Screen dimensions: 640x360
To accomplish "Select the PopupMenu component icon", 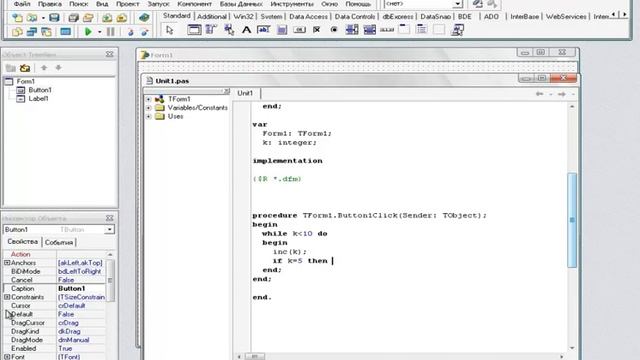I will point(229,30).
